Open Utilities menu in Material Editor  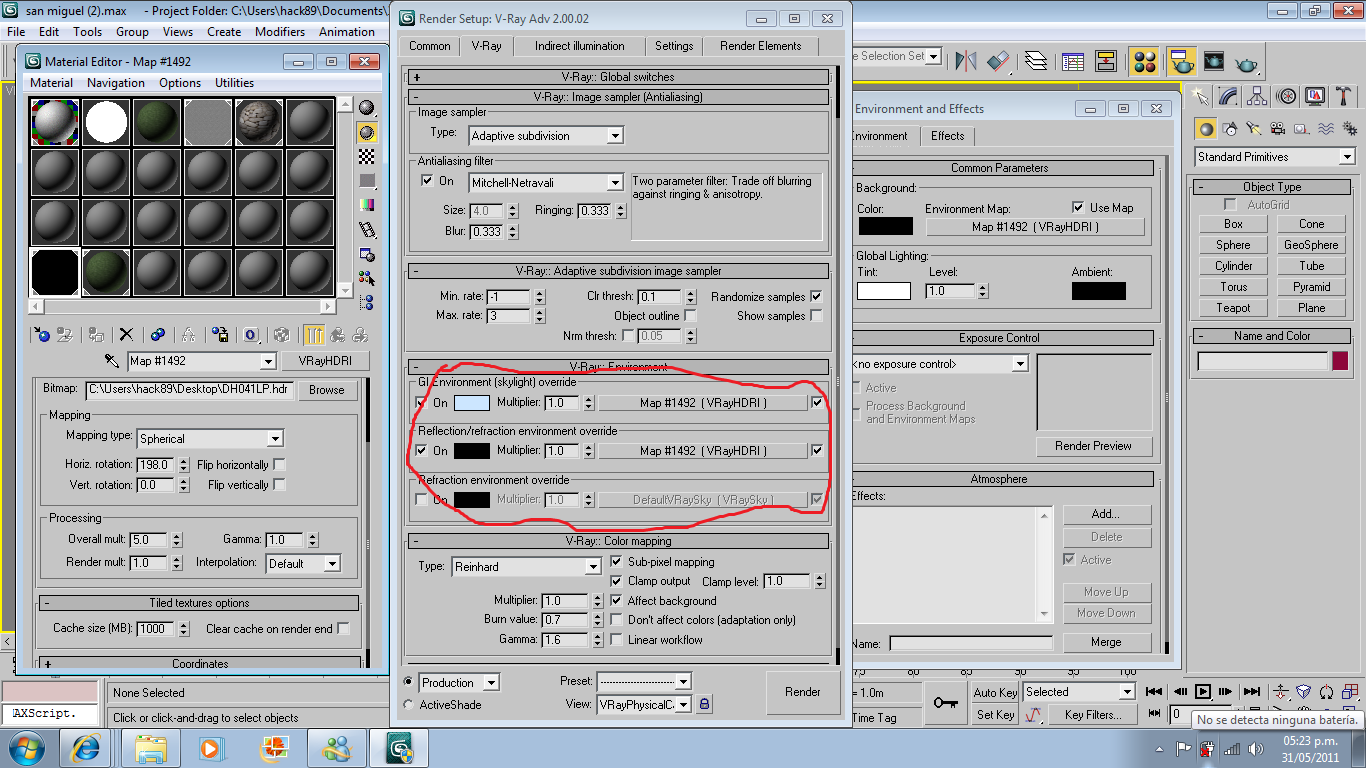pyautogui.click(x=235, y=83)
